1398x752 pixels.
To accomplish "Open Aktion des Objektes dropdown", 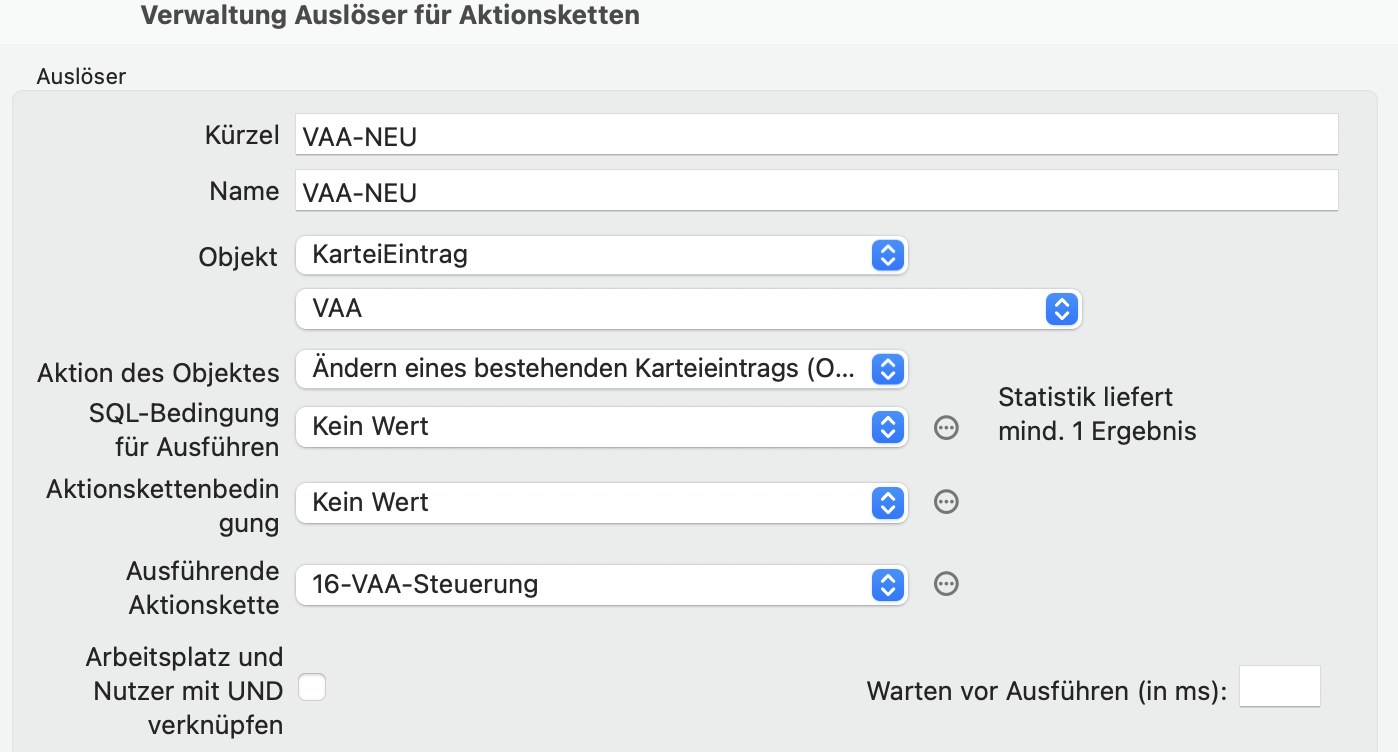I will click(601, 369).
